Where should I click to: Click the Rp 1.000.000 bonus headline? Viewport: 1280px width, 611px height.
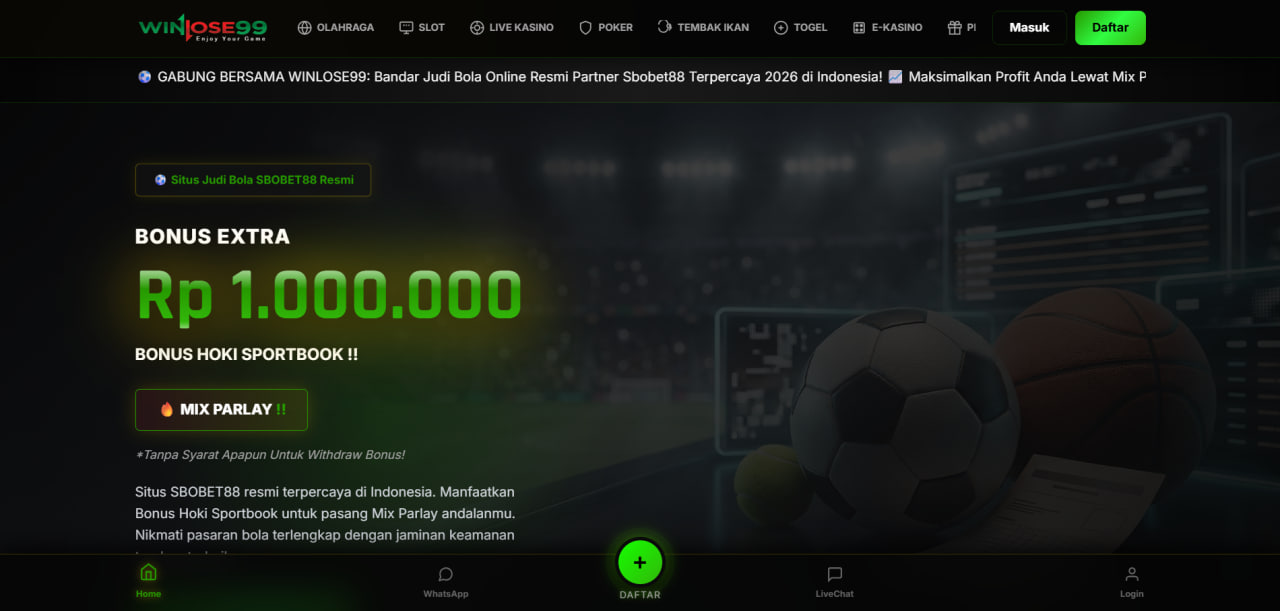[x=329, y=296]
